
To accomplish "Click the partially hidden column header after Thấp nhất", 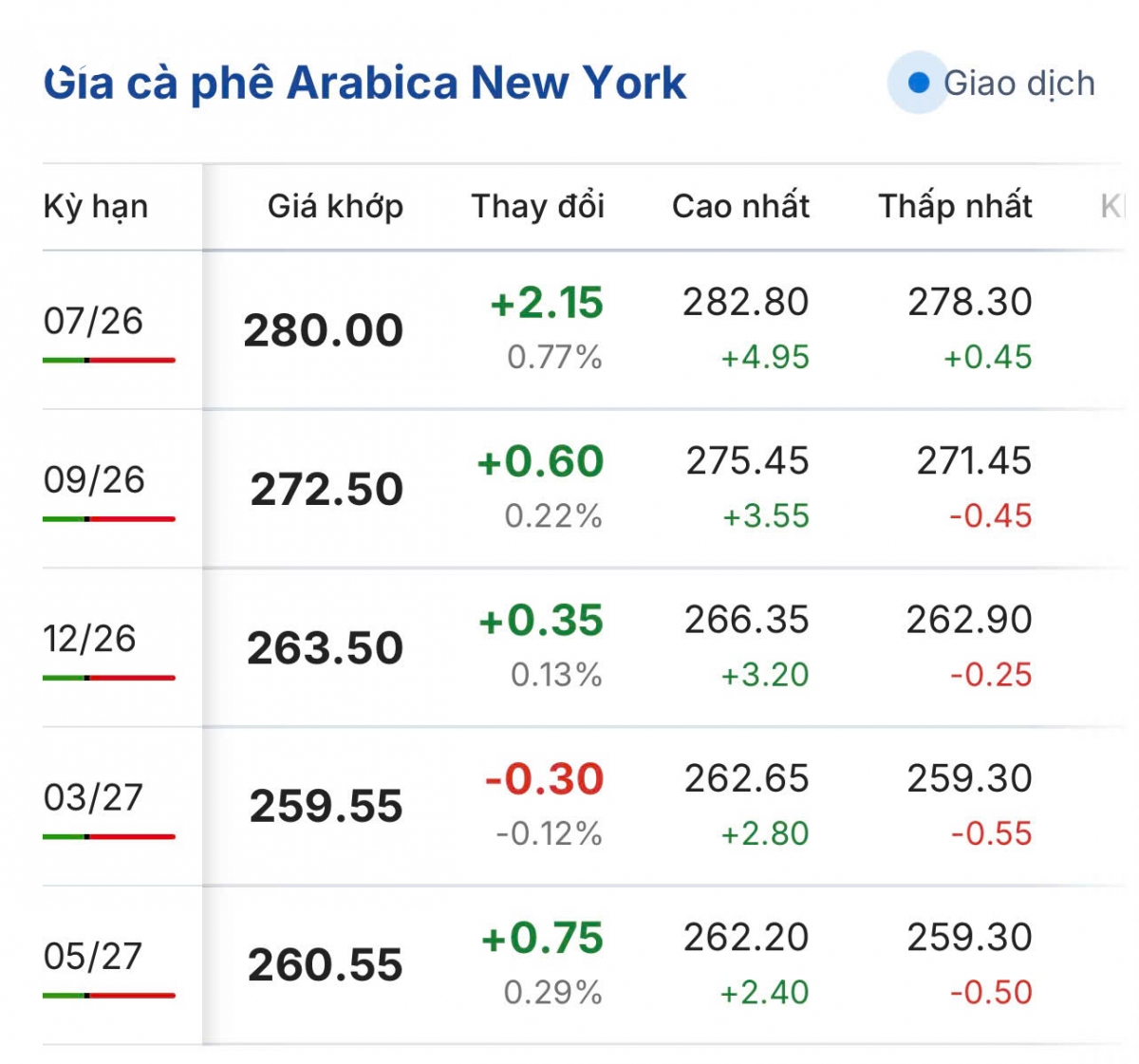I will 1111,206.
